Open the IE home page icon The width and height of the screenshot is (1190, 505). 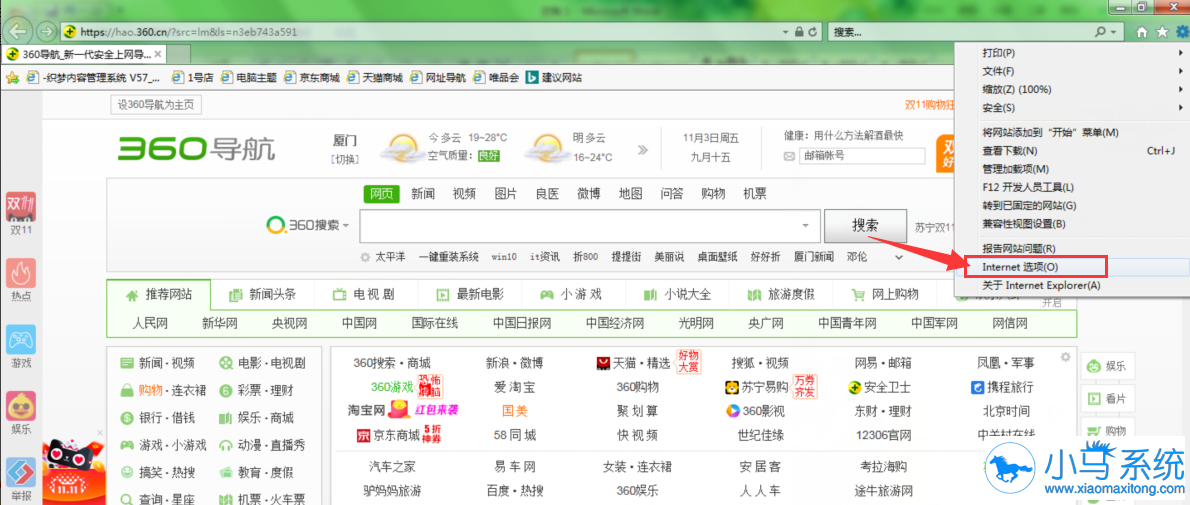tap(1141, 32)
